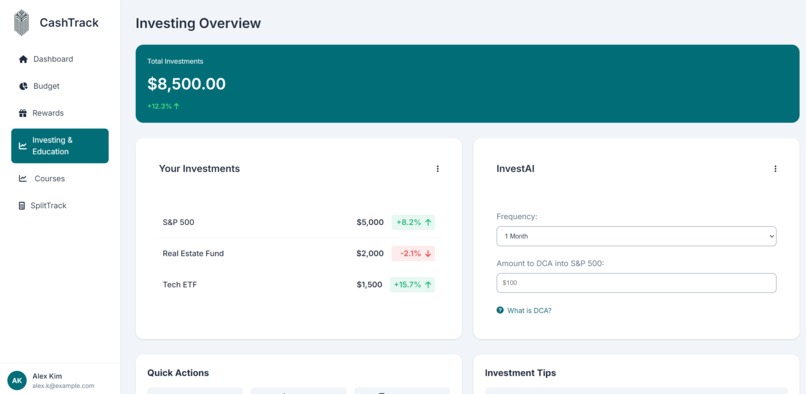Open the What is DCA? link
Image resolution: width=806 pixels, height=394 pixels.
529,311
